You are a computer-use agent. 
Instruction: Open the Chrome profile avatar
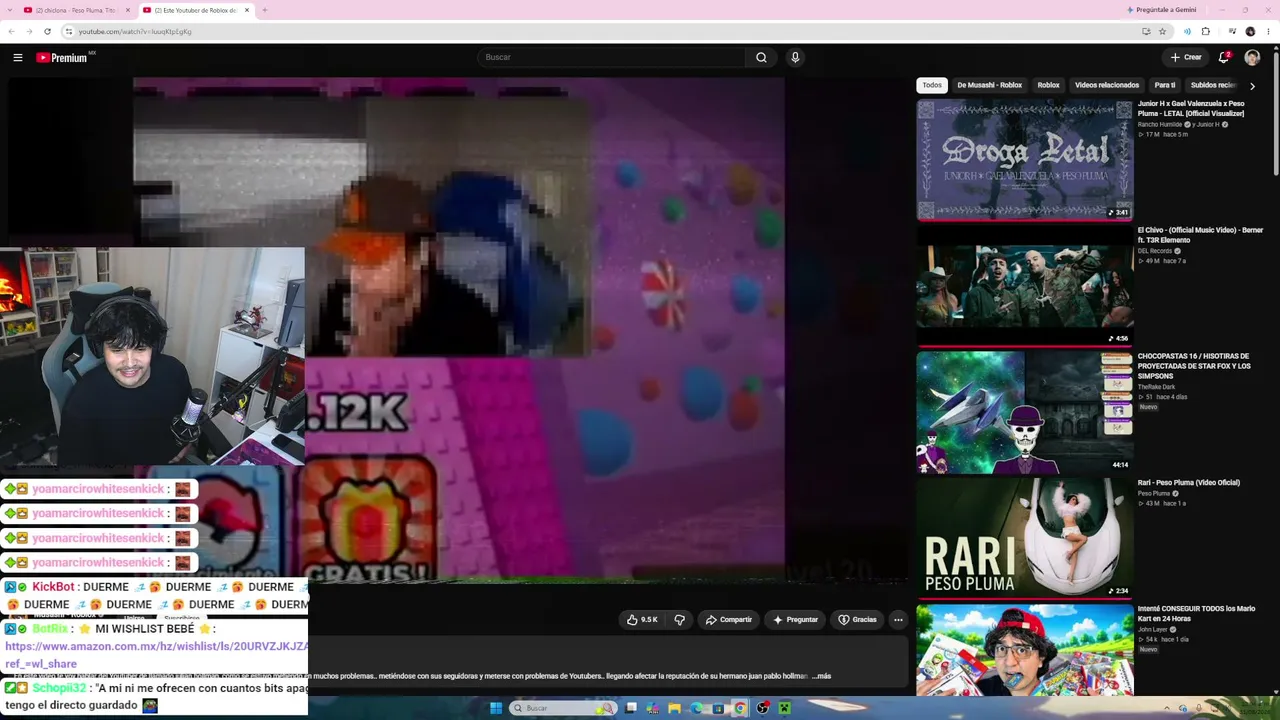click(x=1250, y=31)
